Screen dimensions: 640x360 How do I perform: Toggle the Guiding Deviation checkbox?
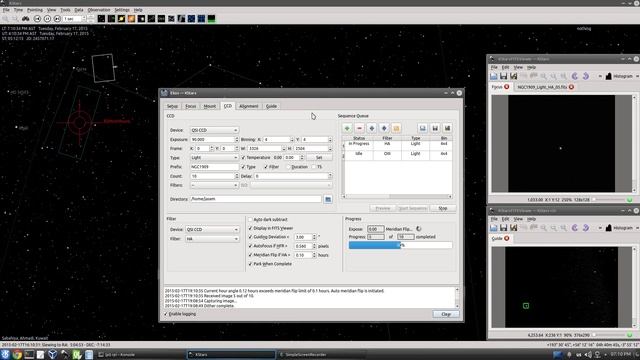(250, 237)
